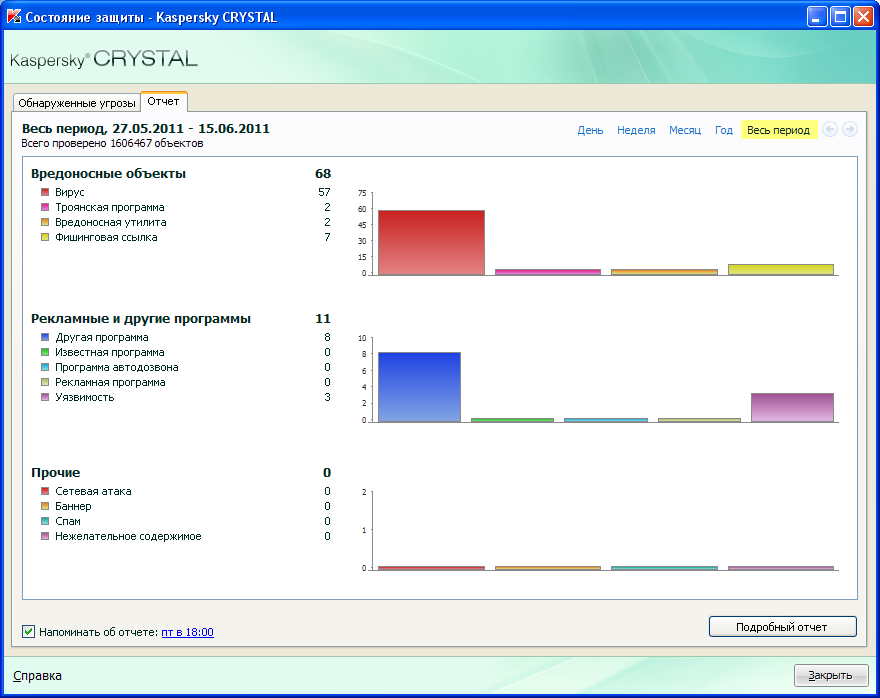880x698 pixels.
Task: Open reminder schedule link пт в 18:00
Action: pos(187,632)
